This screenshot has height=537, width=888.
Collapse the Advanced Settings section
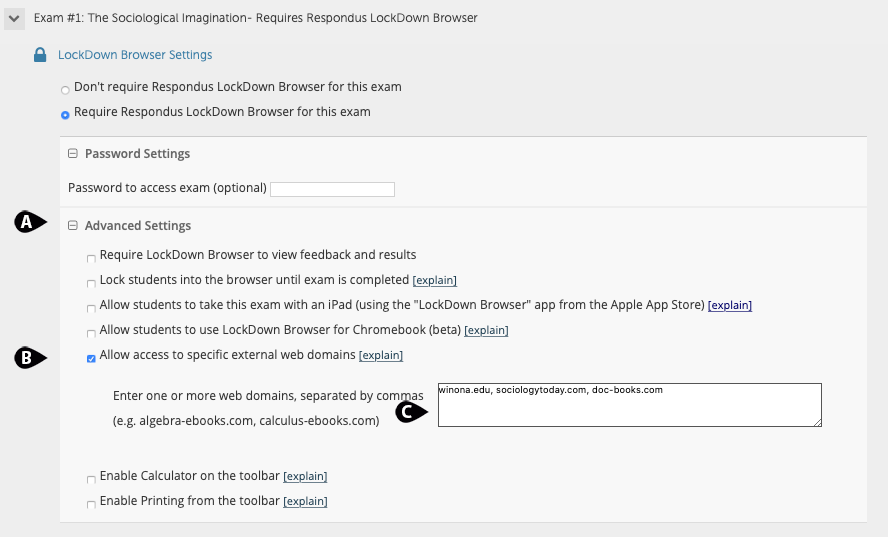click(72, 226)
